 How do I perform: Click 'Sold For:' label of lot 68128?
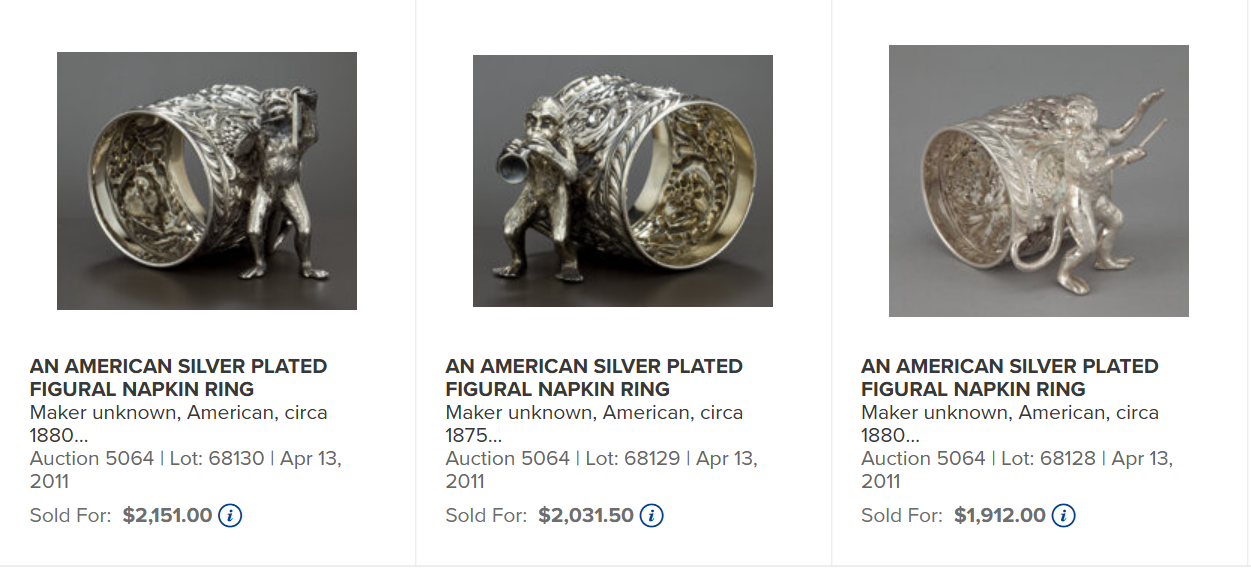[x=902, y=516]
